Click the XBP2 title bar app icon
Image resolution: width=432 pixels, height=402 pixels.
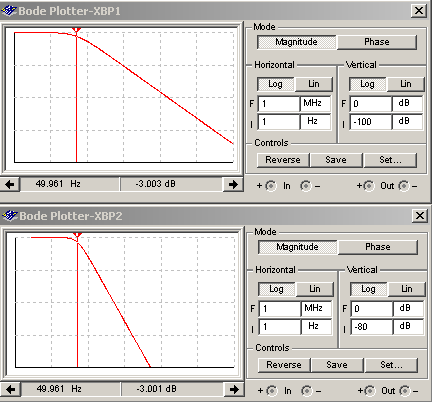pyautogui.click(x=10, y=216)
